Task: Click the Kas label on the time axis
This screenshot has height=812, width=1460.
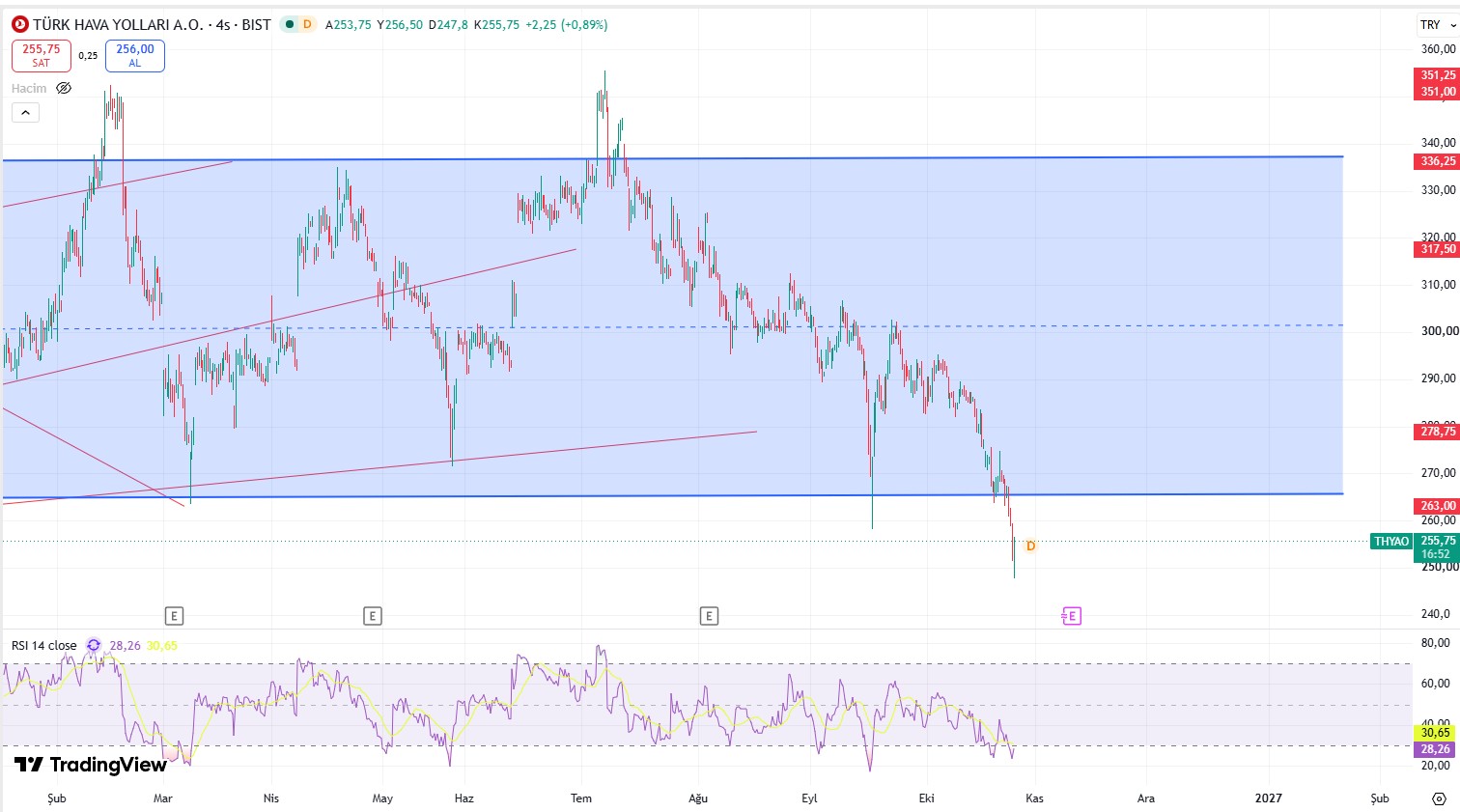Action: pos(1034,798)
